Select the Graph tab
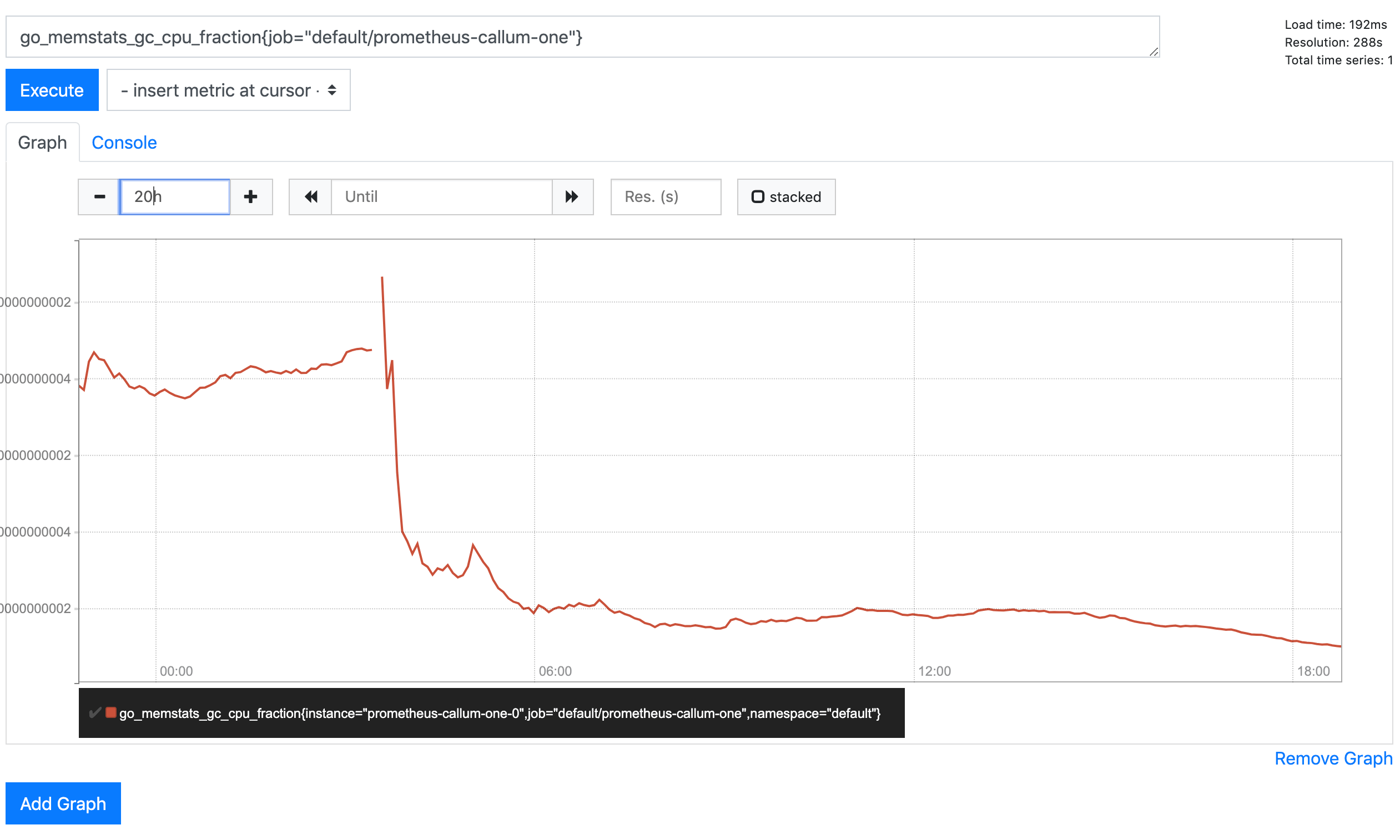This screenshot has height=840, width=1400. coord(43,143)
